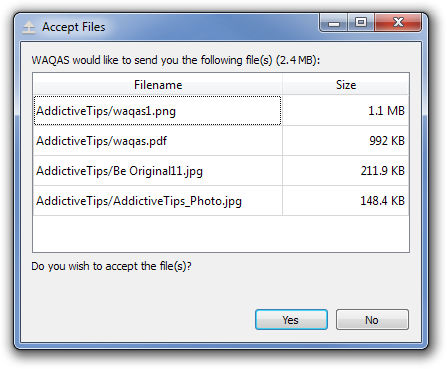Minimize the Accept Files dialog
The image size is (447, 369).
click(x=334, y=23)
